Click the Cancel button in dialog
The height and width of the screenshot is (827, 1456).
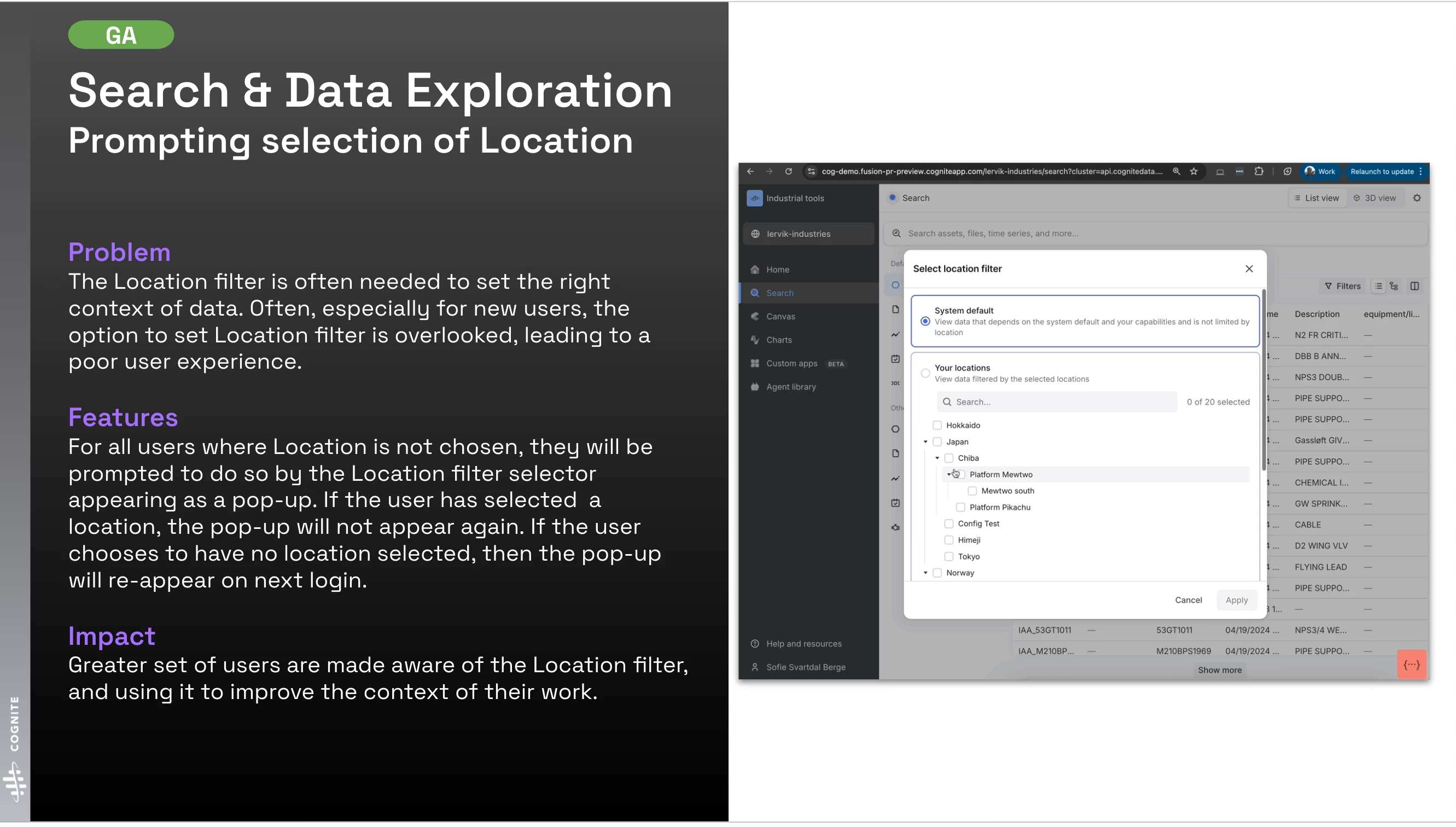(1188, 601)
